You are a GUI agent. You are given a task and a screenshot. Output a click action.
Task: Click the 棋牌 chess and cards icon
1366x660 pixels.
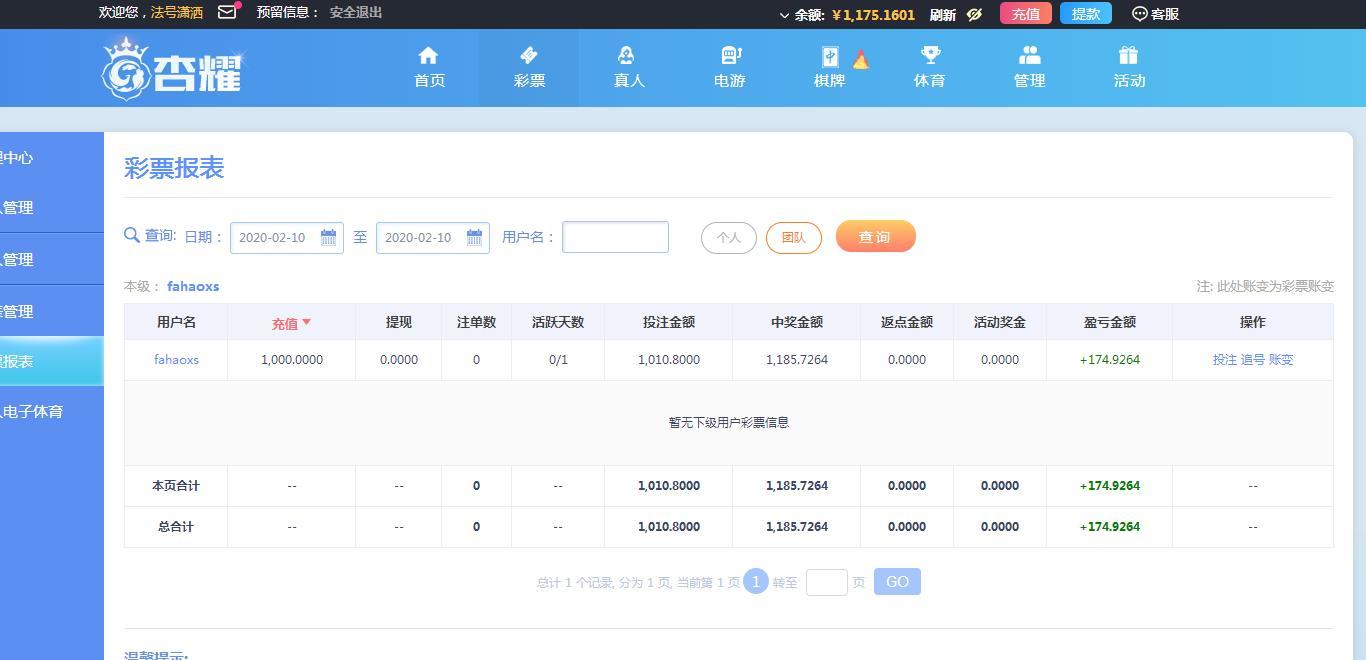829,55
